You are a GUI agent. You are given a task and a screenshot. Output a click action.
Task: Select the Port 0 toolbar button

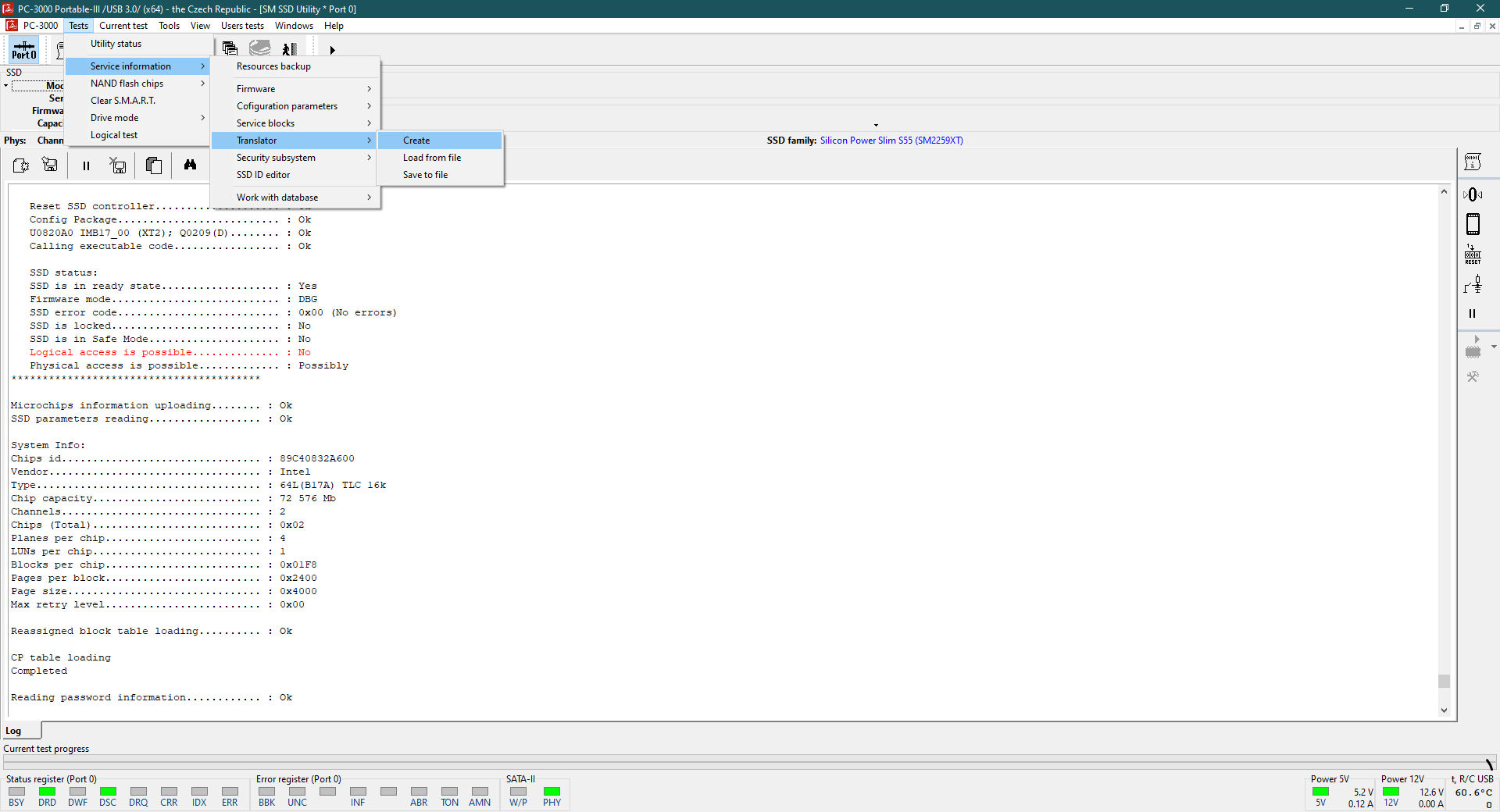pos(23,51)
